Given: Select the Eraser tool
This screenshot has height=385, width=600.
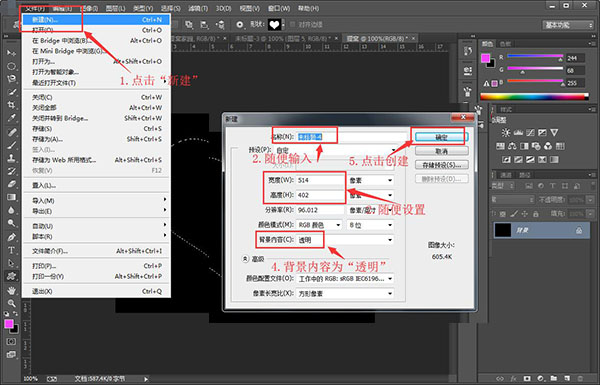Looking at the screenshot, I should click(11, 184).
